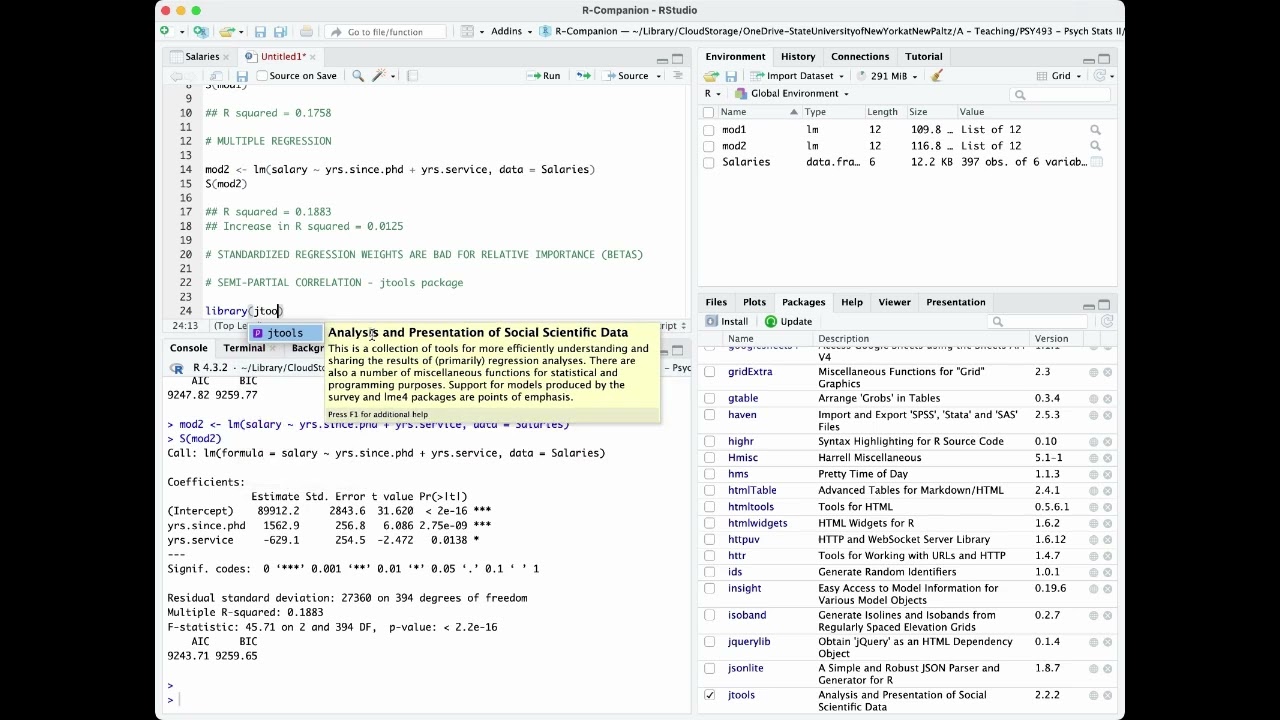The image size is (1280, 720).
Task: Re-run previous code region icon
Action: [583, 76]
